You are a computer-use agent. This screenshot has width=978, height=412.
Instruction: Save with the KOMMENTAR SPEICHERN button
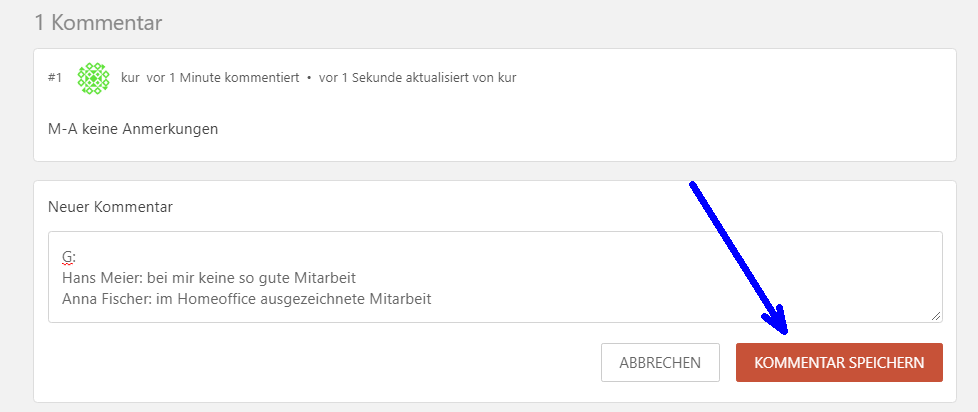839,363
